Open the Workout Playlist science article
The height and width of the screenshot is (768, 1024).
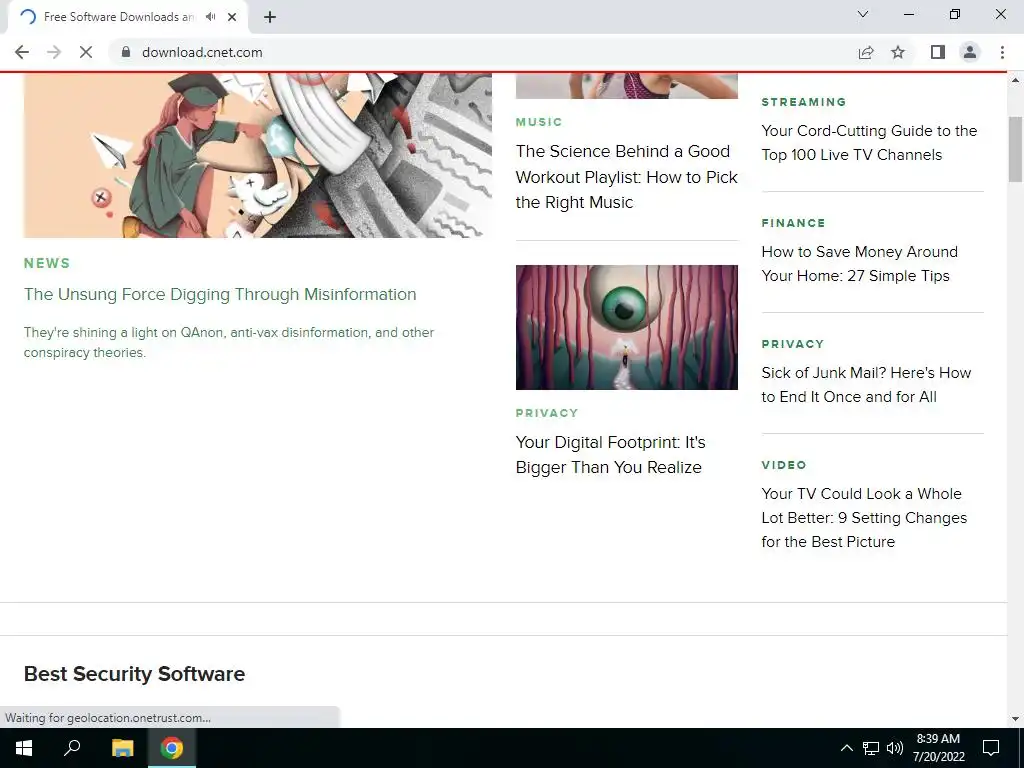[626, 177]
